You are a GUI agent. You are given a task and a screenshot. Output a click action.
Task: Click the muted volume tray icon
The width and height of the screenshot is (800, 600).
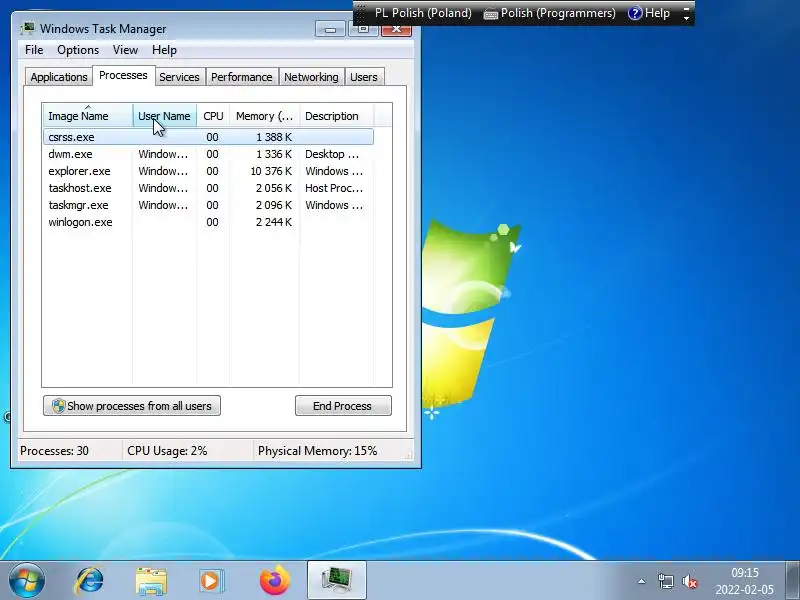(690, 581)
